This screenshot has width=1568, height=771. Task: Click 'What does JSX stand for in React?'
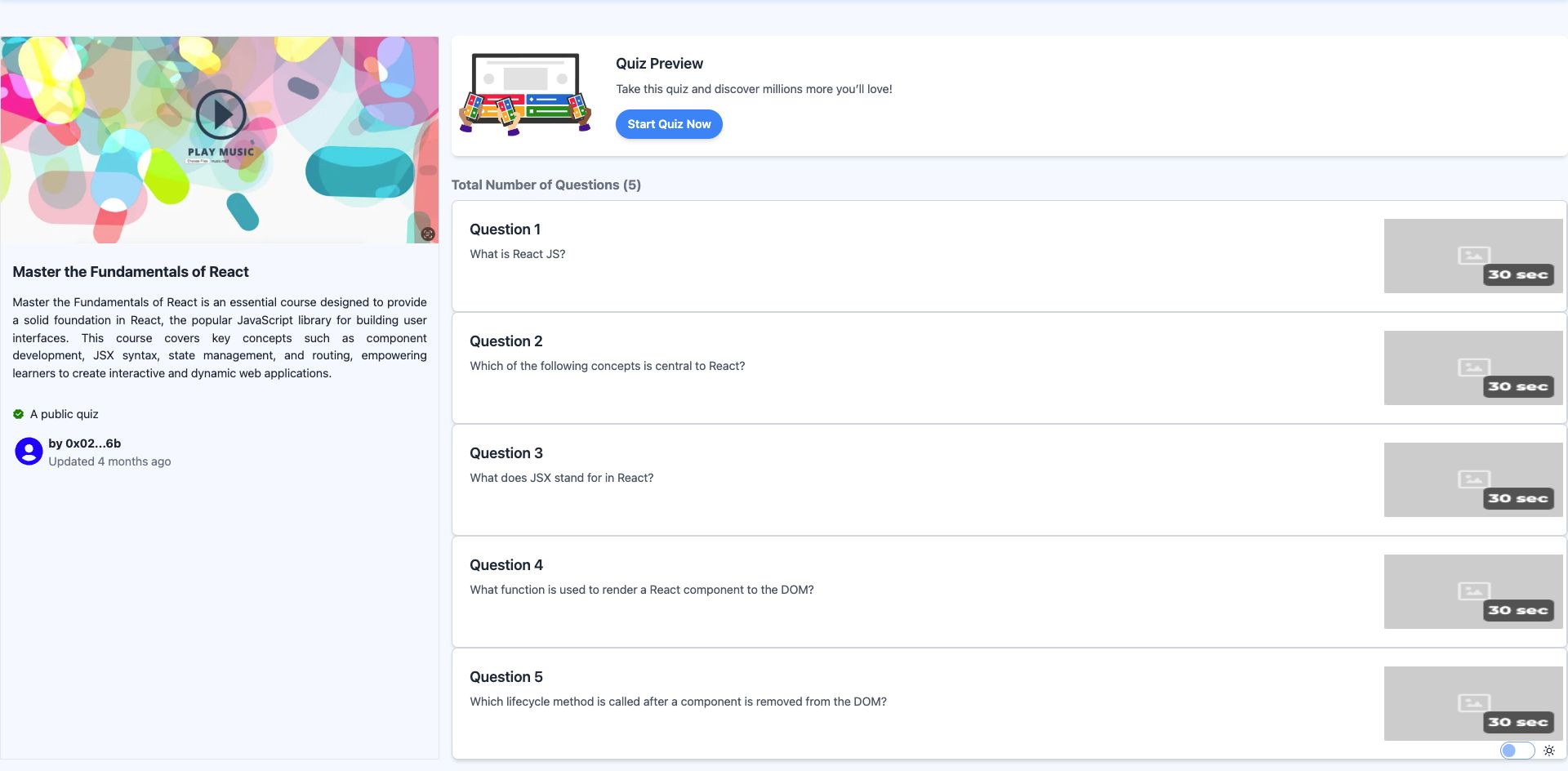point(562,478)
